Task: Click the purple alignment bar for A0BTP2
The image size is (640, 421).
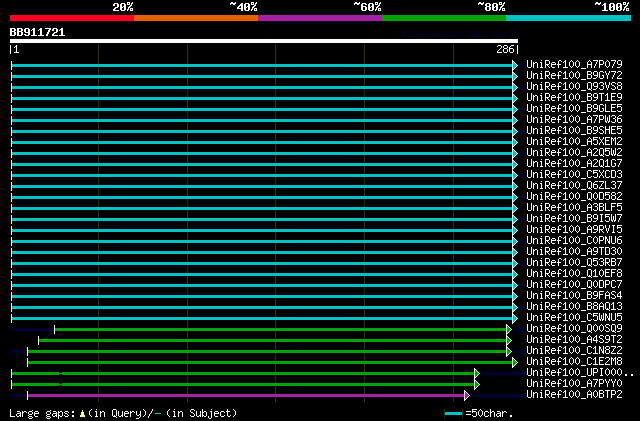Action: coord(246,396)
